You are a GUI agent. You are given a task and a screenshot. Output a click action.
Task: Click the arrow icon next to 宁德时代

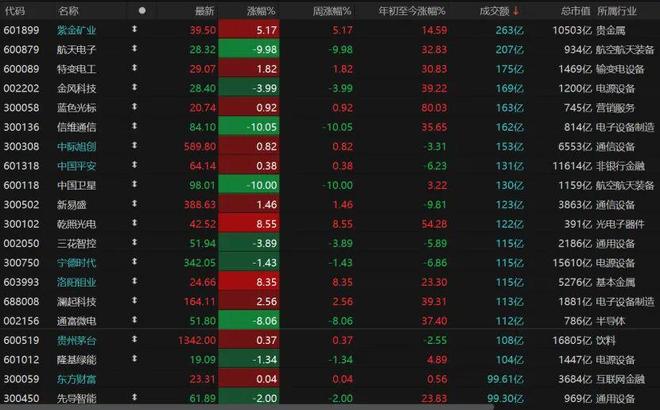(134, 261)
